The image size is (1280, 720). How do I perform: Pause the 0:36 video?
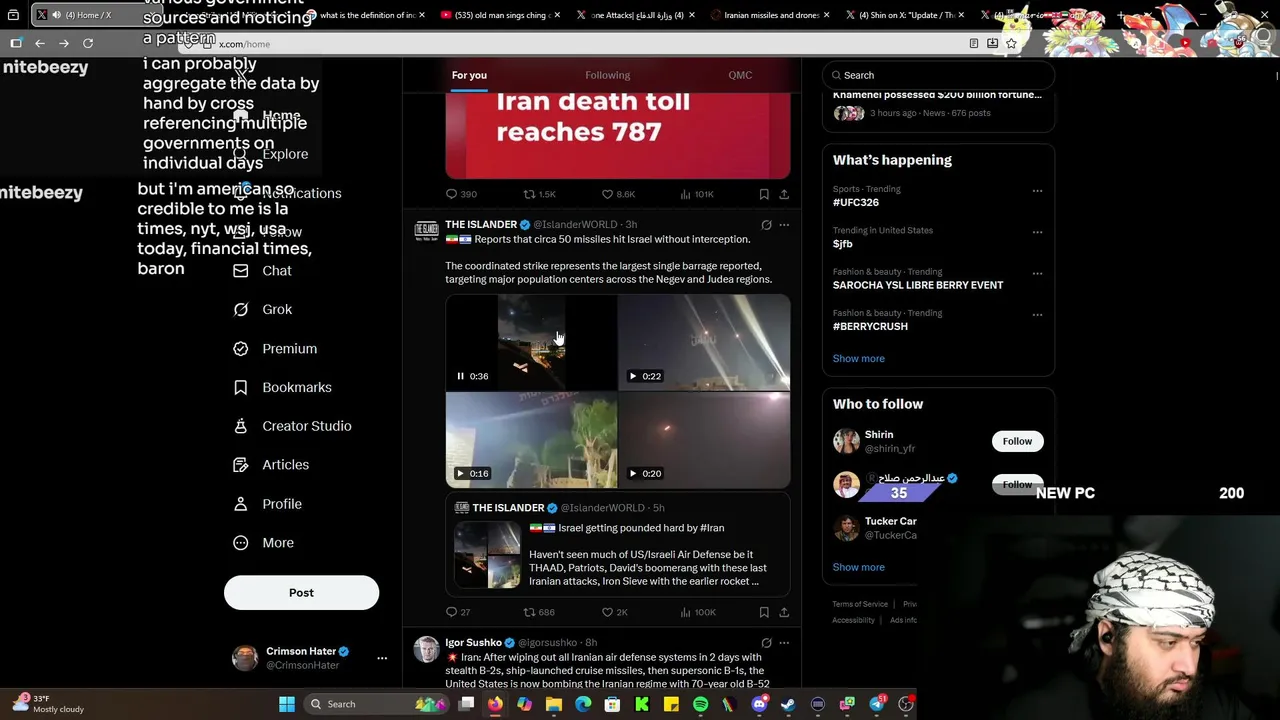(461, 376)
